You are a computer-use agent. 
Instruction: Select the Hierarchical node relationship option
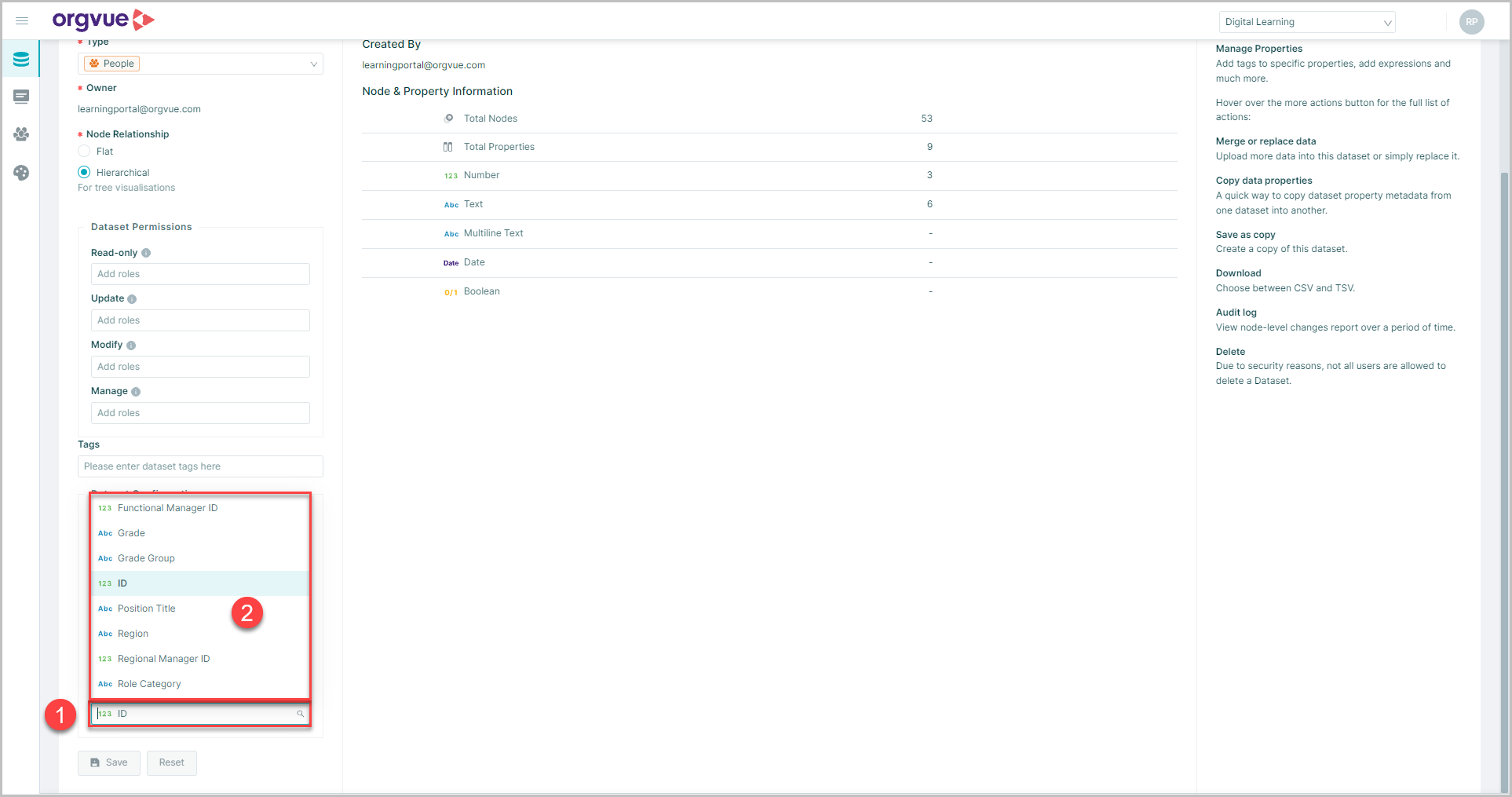click(84, 173)
